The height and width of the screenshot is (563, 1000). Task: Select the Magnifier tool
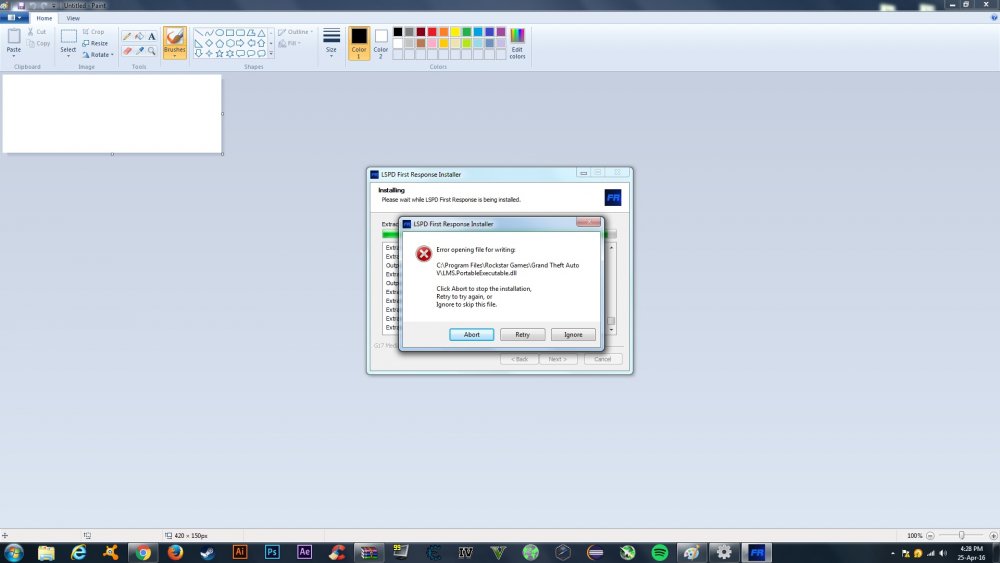pyautogui.click(x=152, y=50)
